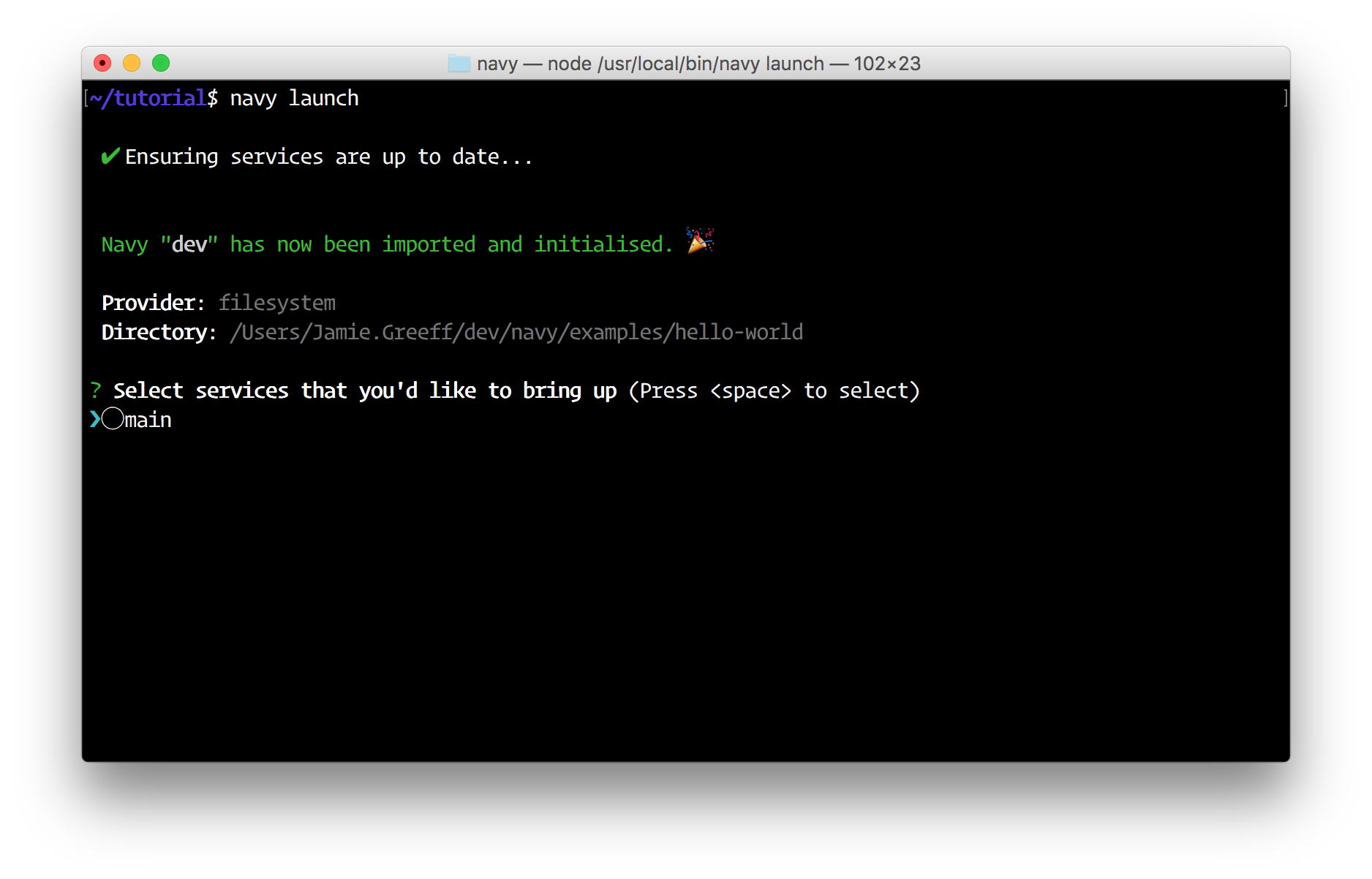This screenshot has height=879, width=1372.
Task: Click the '/Users/Jamie.Greeff/dev/navy/examples/hello-world' path
Action: point(516,333)
